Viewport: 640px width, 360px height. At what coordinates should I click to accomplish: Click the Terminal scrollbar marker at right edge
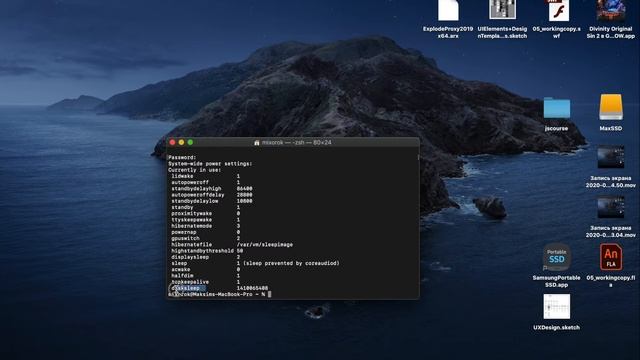[x=418, y=157]
